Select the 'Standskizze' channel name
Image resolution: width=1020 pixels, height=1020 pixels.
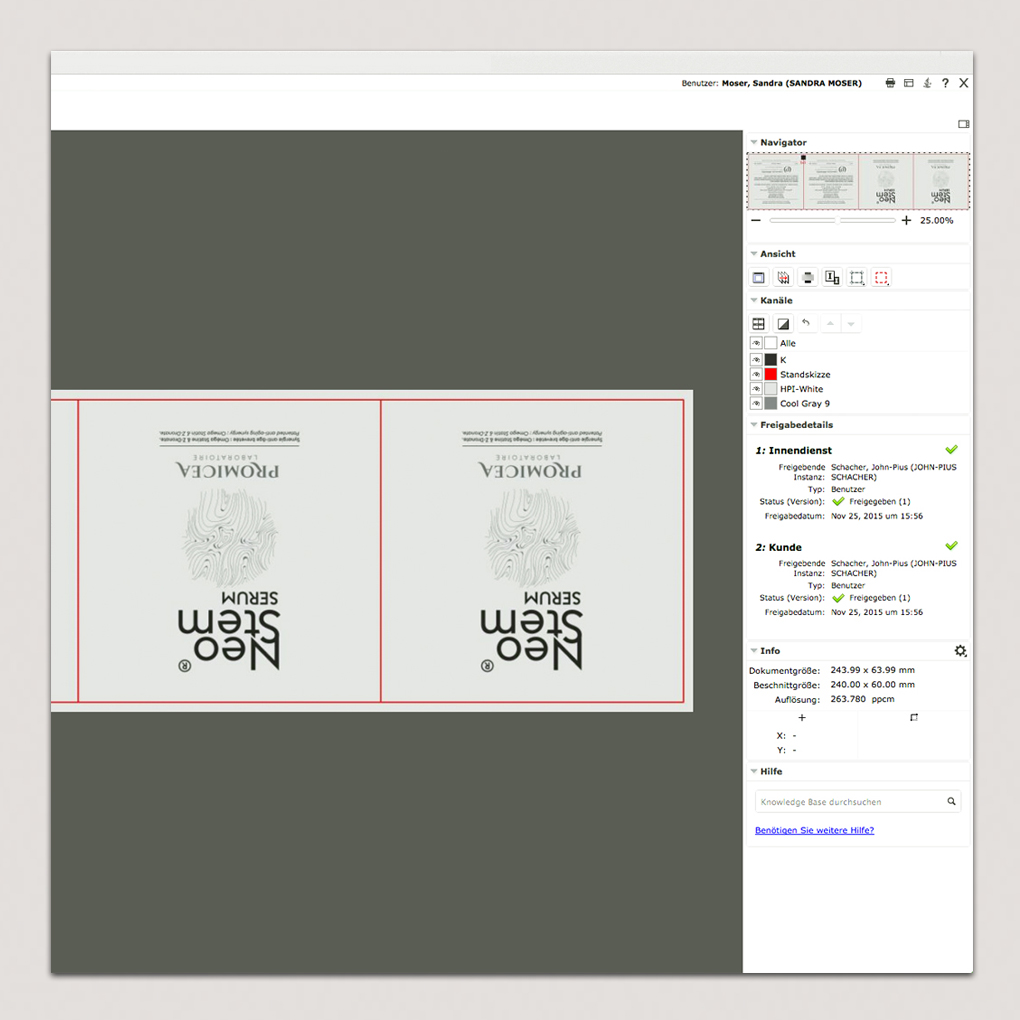805,374
